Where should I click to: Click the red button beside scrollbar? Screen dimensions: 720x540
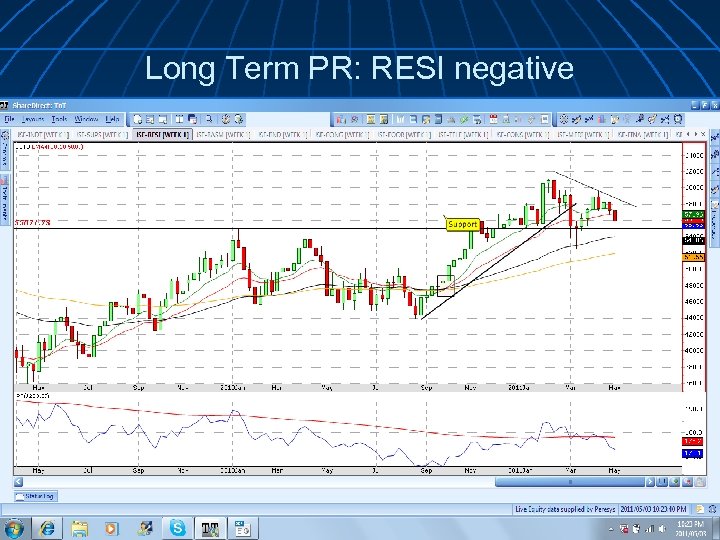coord(687,482)
